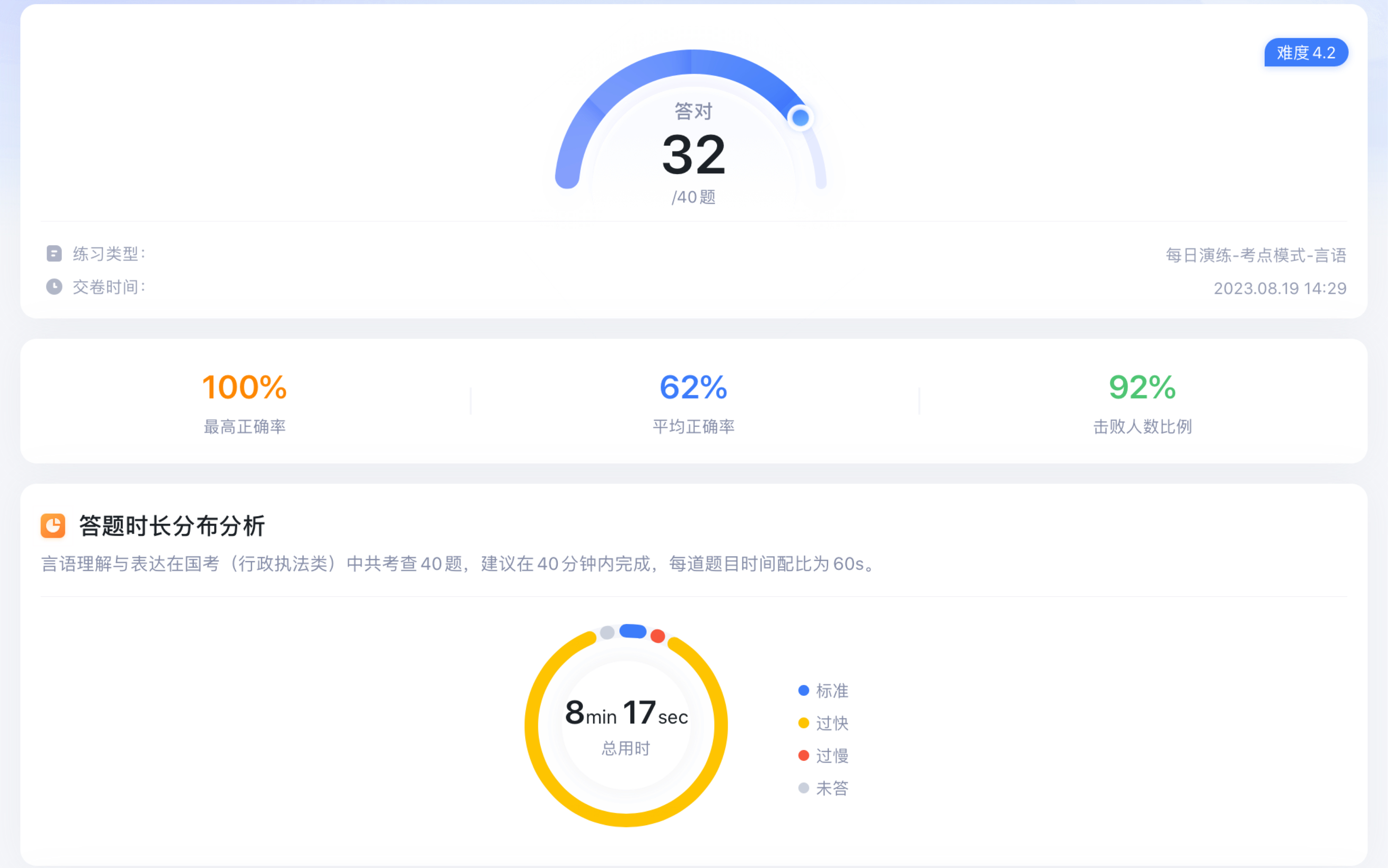The height and width of the screenshot is (868, 1388).
Task: Select the blue 标准 legend dot
Action: pyautogui.click(x=803, y=691)
